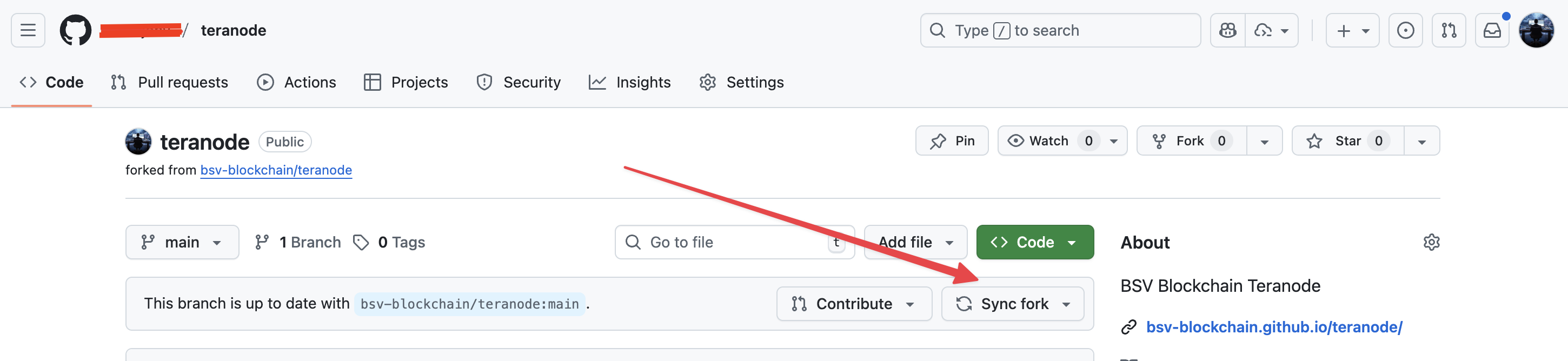Edit About details via gear icon
This screenshot has height=361, width=1568.
(x=1431, y=242)
